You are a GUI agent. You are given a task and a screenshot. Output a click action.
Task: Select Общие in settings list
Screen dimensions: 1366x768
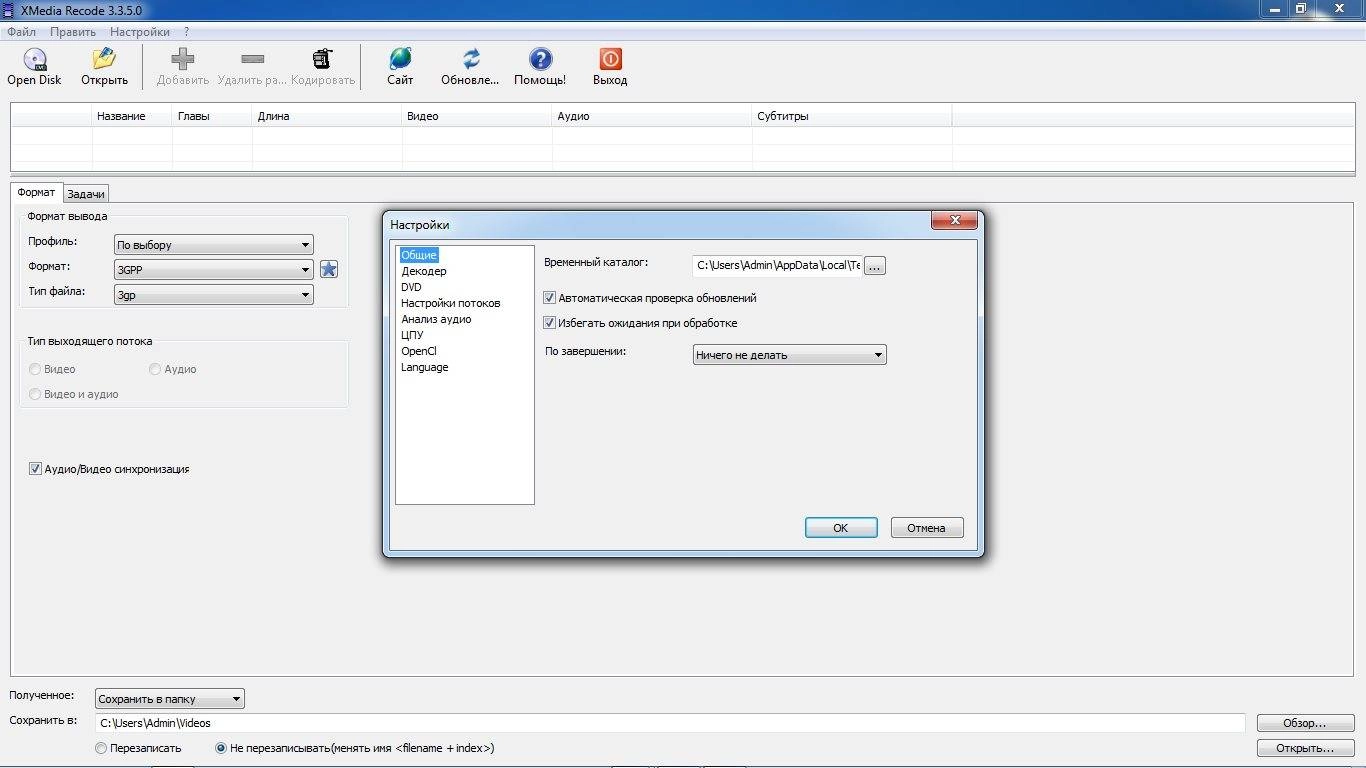click(x=419, y=255)
